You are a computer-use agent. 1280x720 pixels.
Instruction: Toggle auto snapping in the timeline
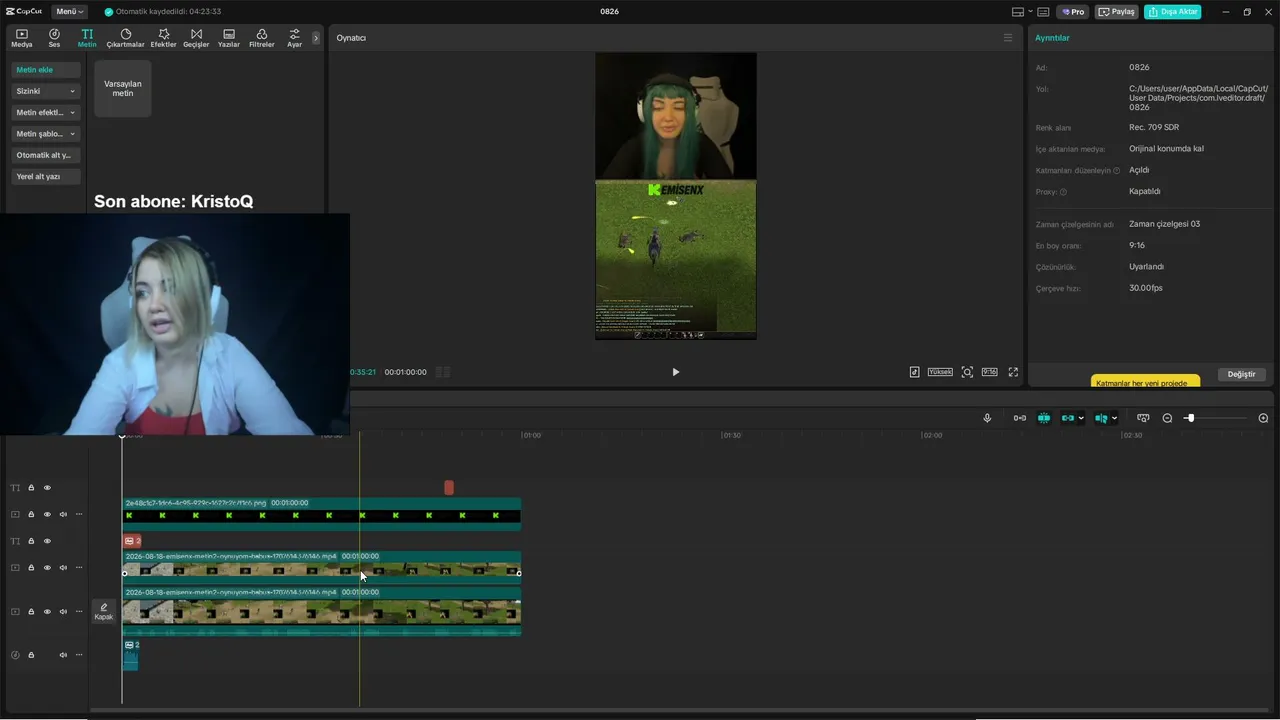tap(1044, 418)
